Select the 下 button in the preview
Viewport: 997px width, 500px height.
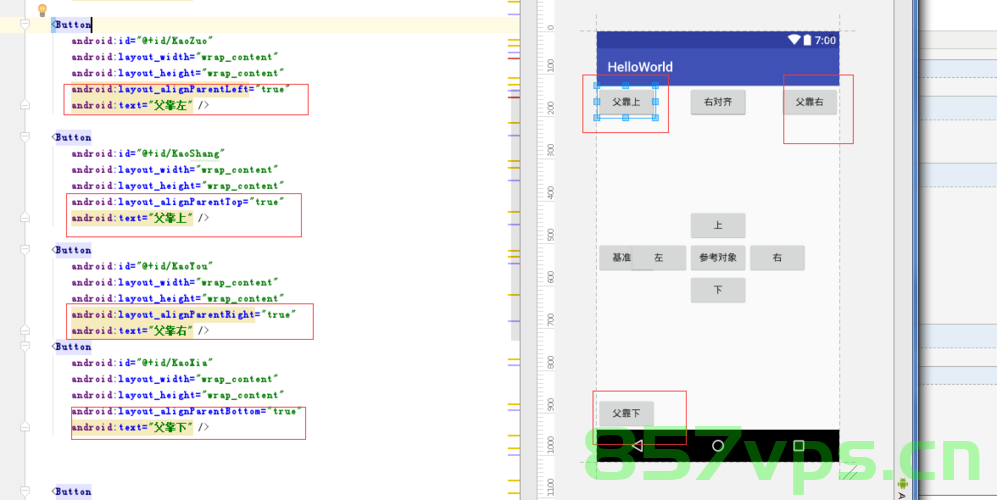pyautogui.click(x=718, y=290)
